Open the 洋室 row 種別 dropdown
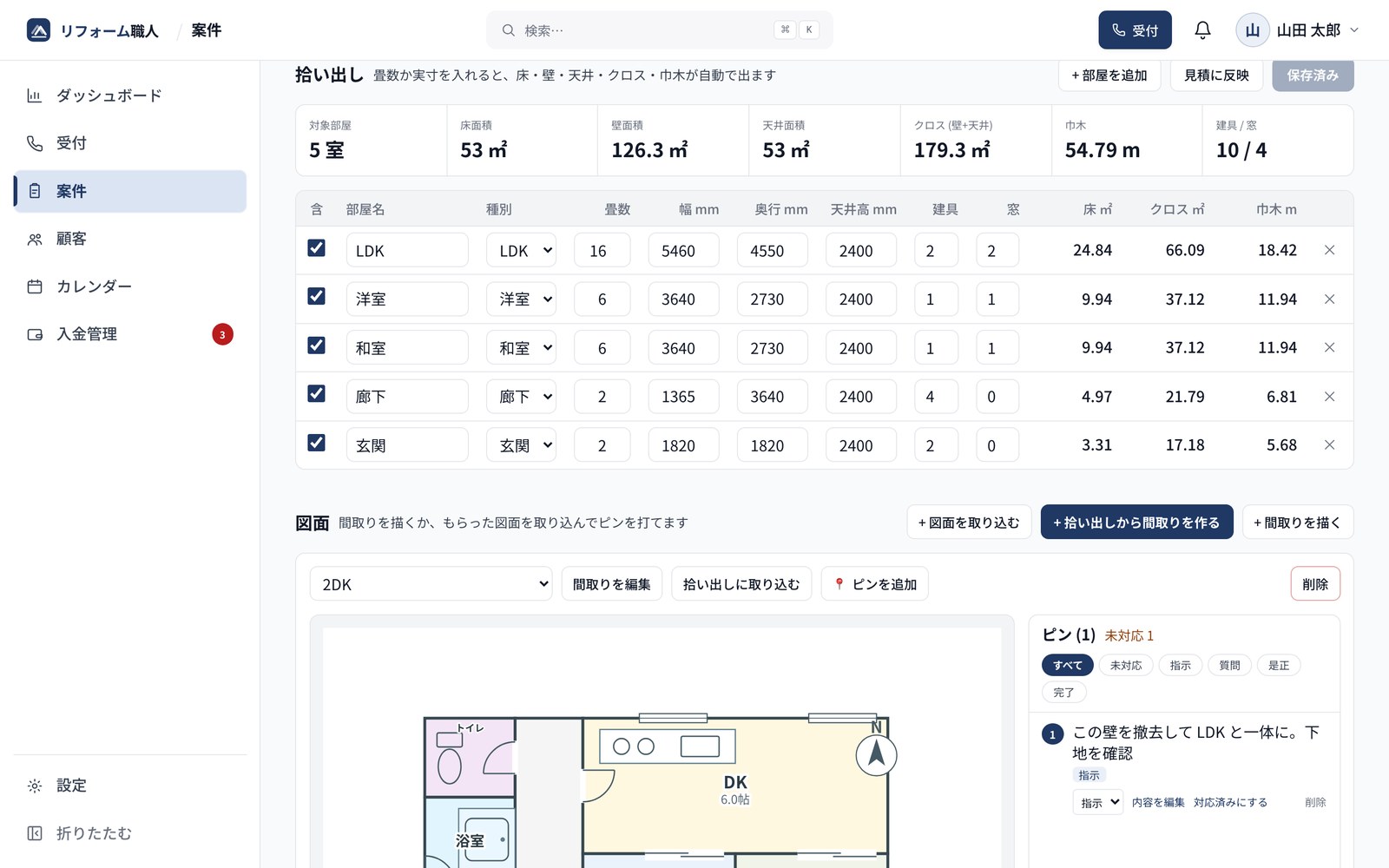This screenshot has width=1389, height=868. click(x=521, y=299)
